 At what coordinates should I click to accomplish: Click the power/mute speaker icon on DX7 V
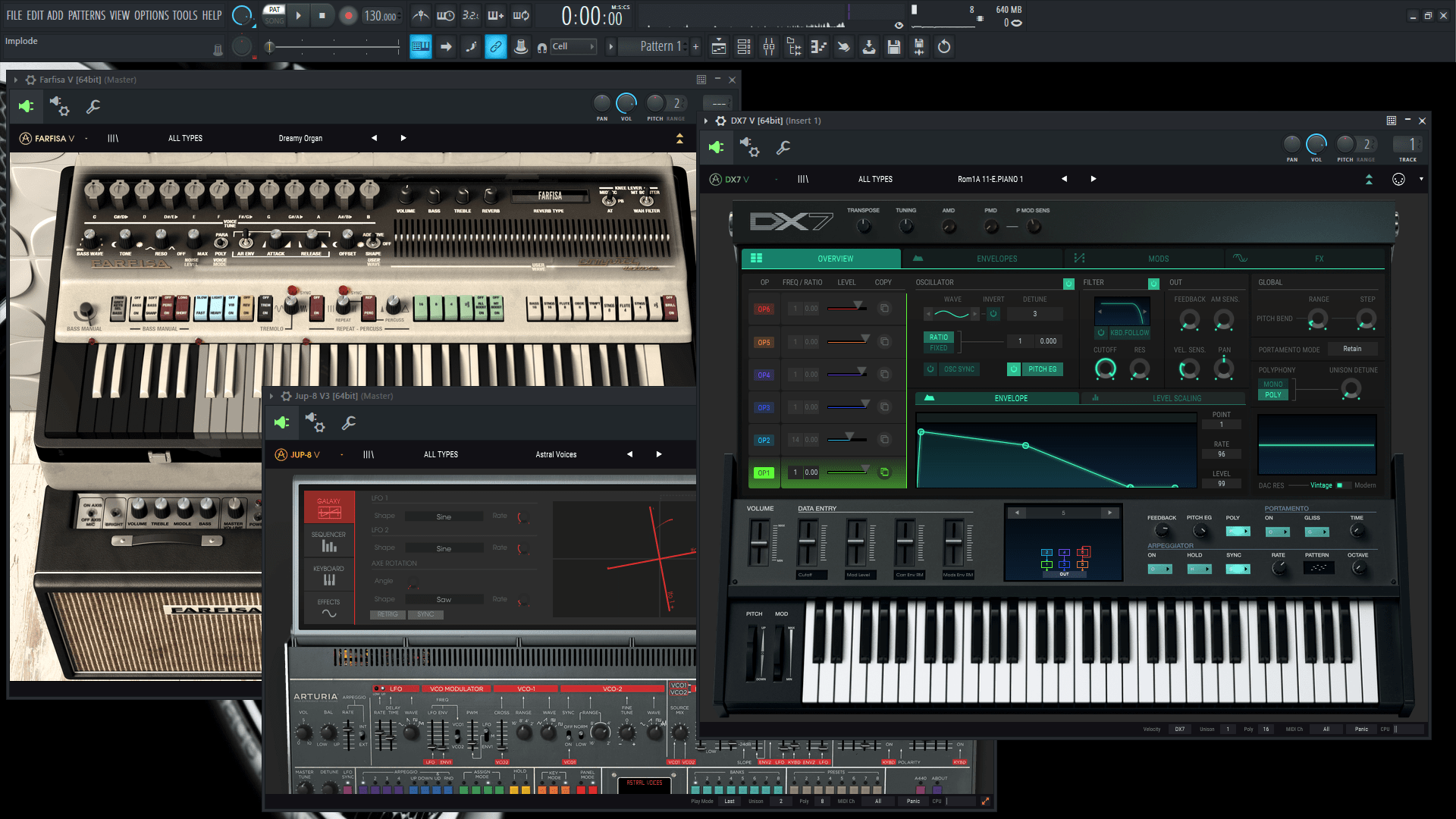[716, 147]
